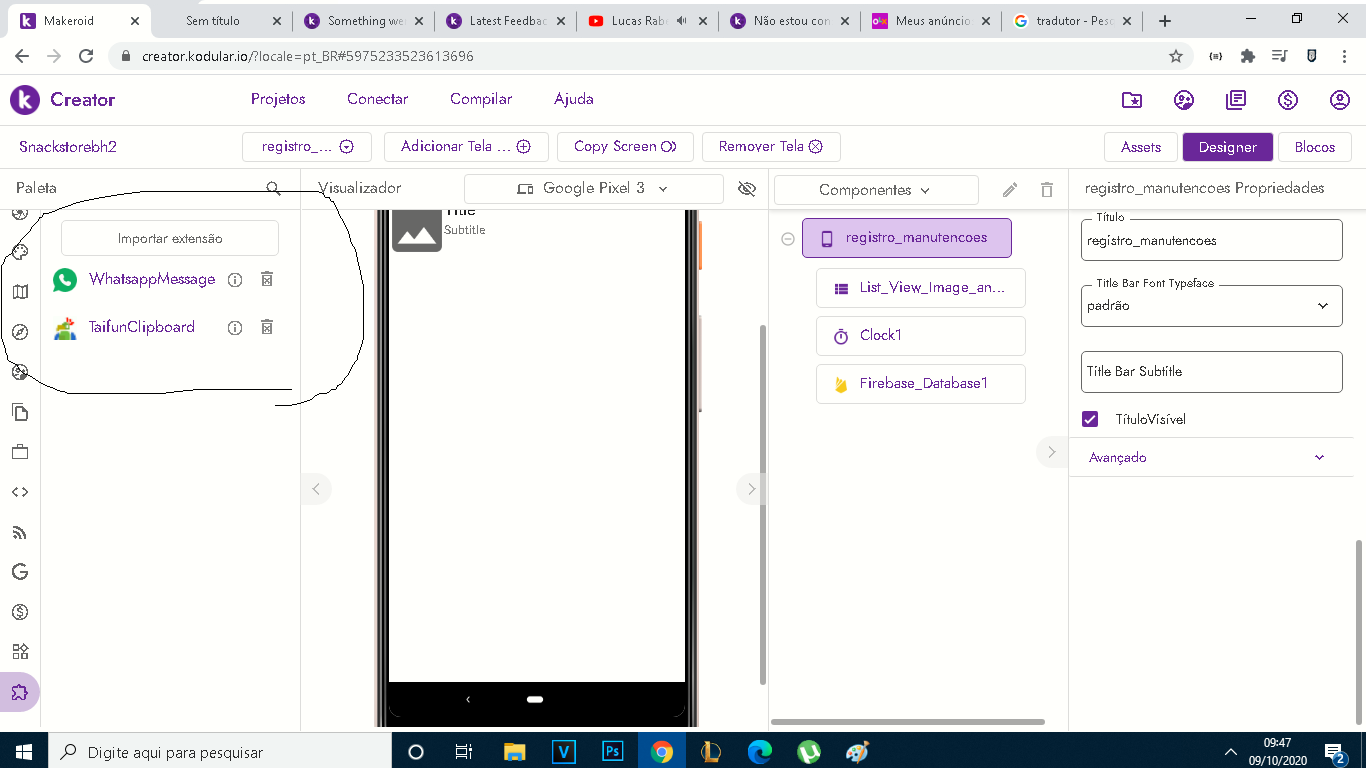Image resolution: width=1366 pixels, height=768 pixels.
Task: Show info for TaifunClipboard extension
Action: (x=235, y=328)
